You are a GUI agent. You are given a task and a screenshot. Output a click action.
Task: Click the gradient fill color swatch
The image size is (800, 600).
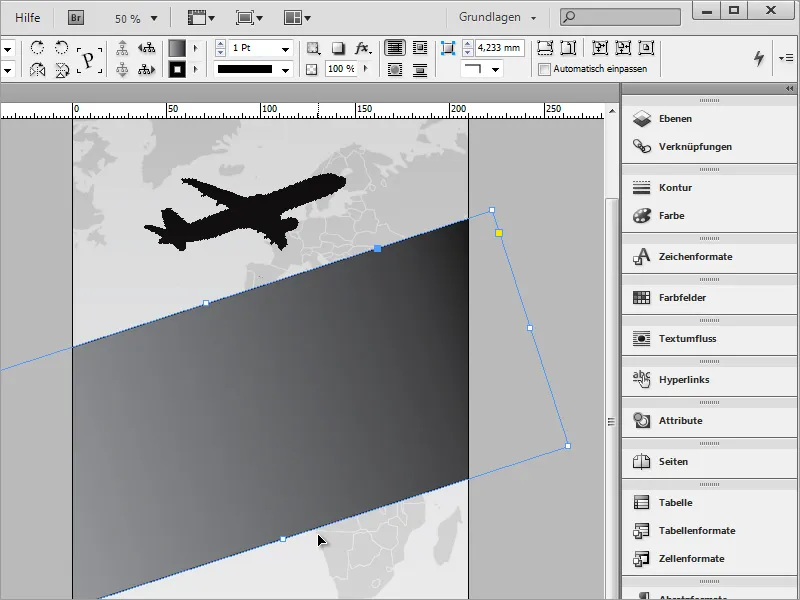(176, 48)
